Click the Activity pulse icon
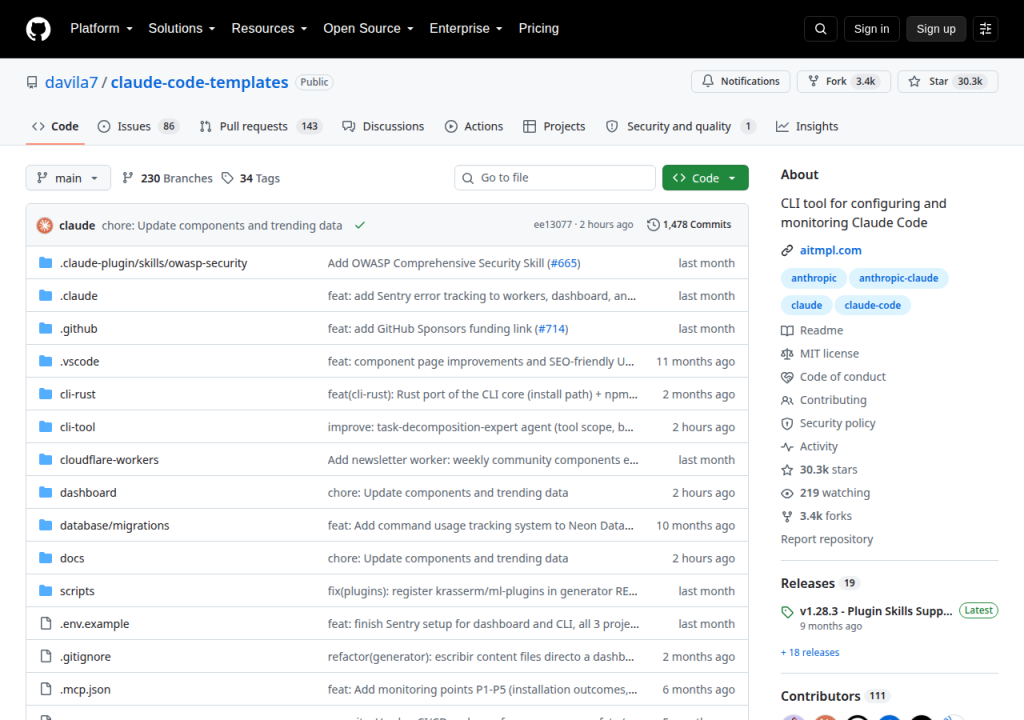 pyautogui.click(x=787, y=447)
